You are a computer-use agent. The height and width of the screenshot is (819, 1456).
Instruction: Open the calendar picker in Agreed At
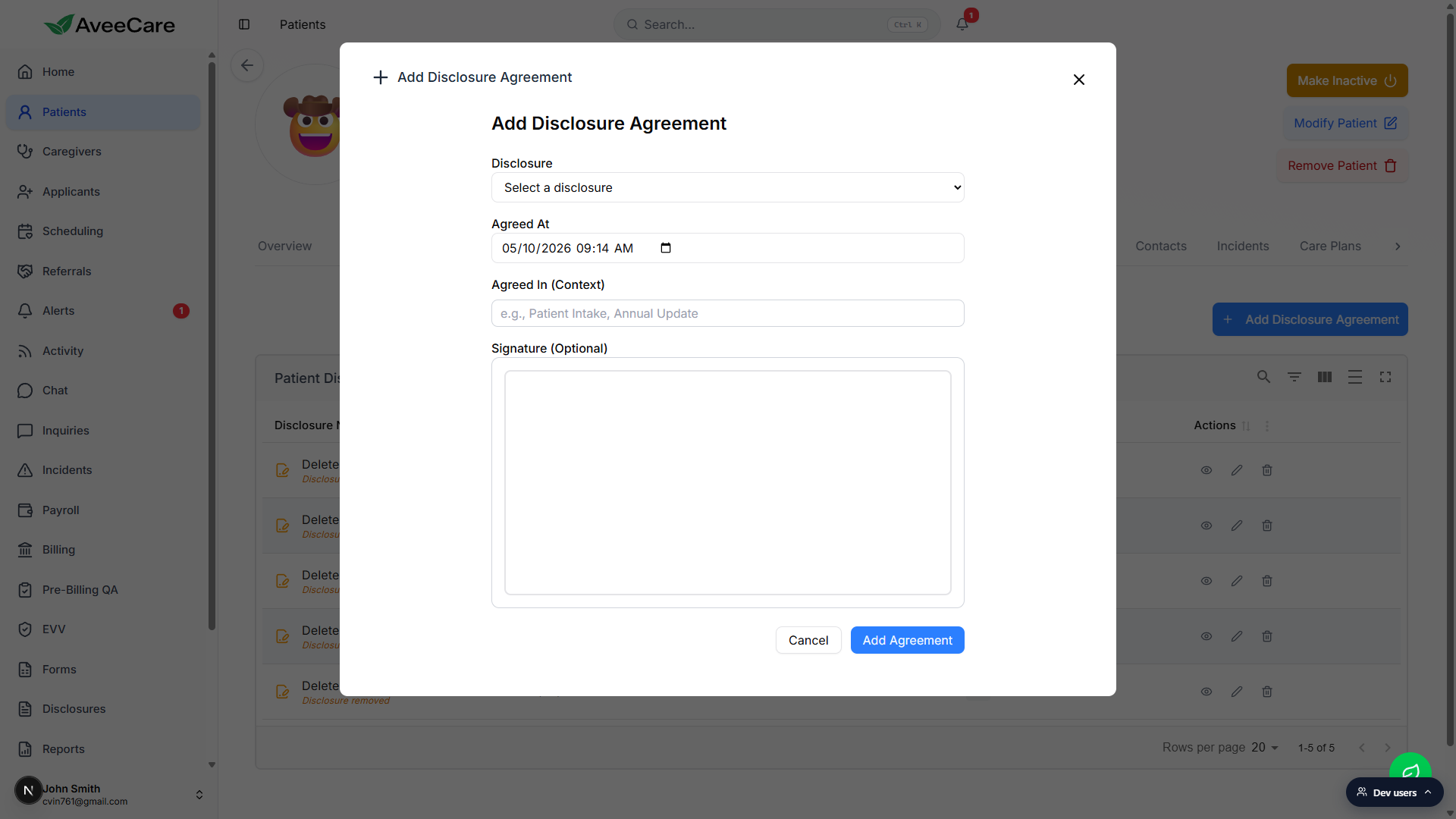(x=666, y=248)
